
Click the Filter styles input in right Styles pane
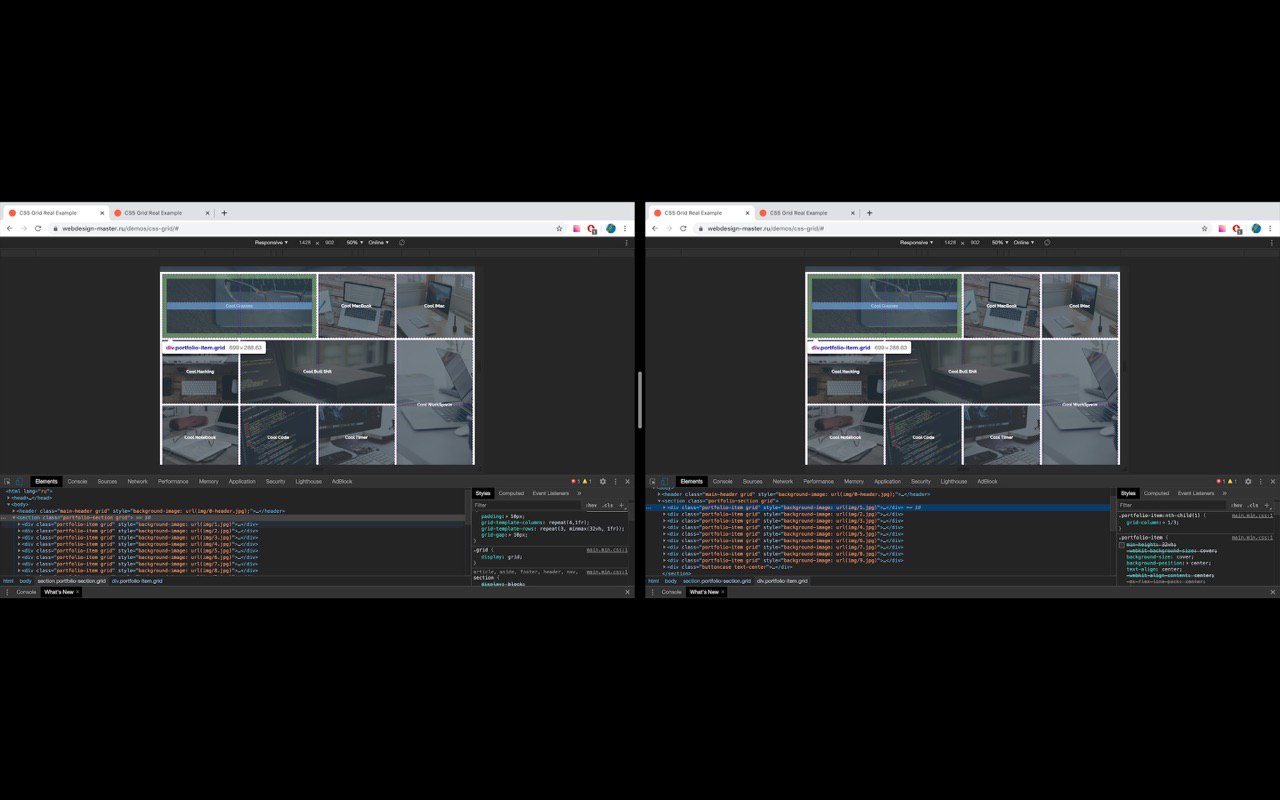click(1171, 505)
